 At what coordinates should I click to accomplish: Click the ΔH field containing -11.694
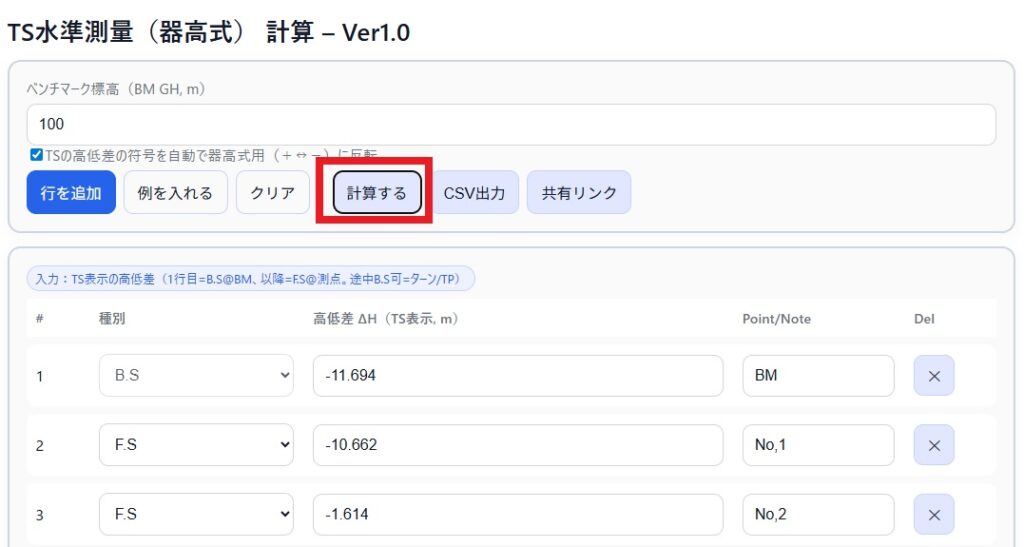(517, 376)
